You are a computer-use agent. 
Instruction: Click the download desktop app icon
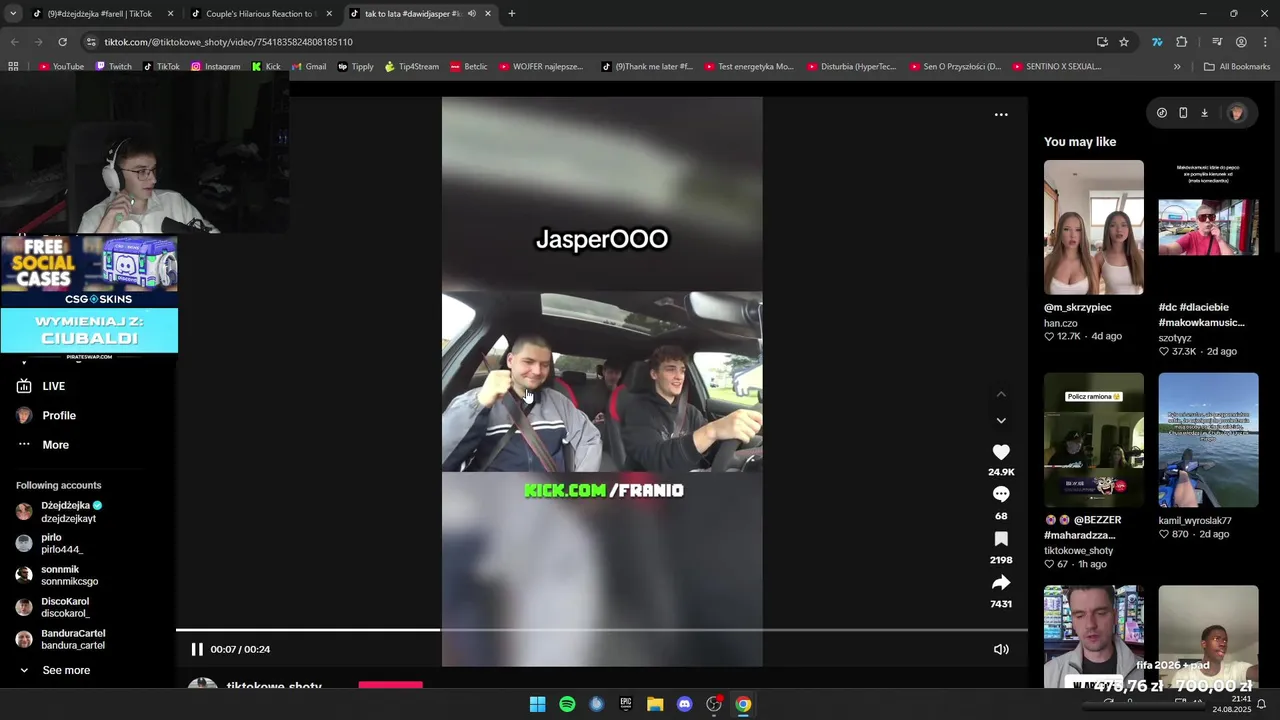click(x=1204, y=113)
